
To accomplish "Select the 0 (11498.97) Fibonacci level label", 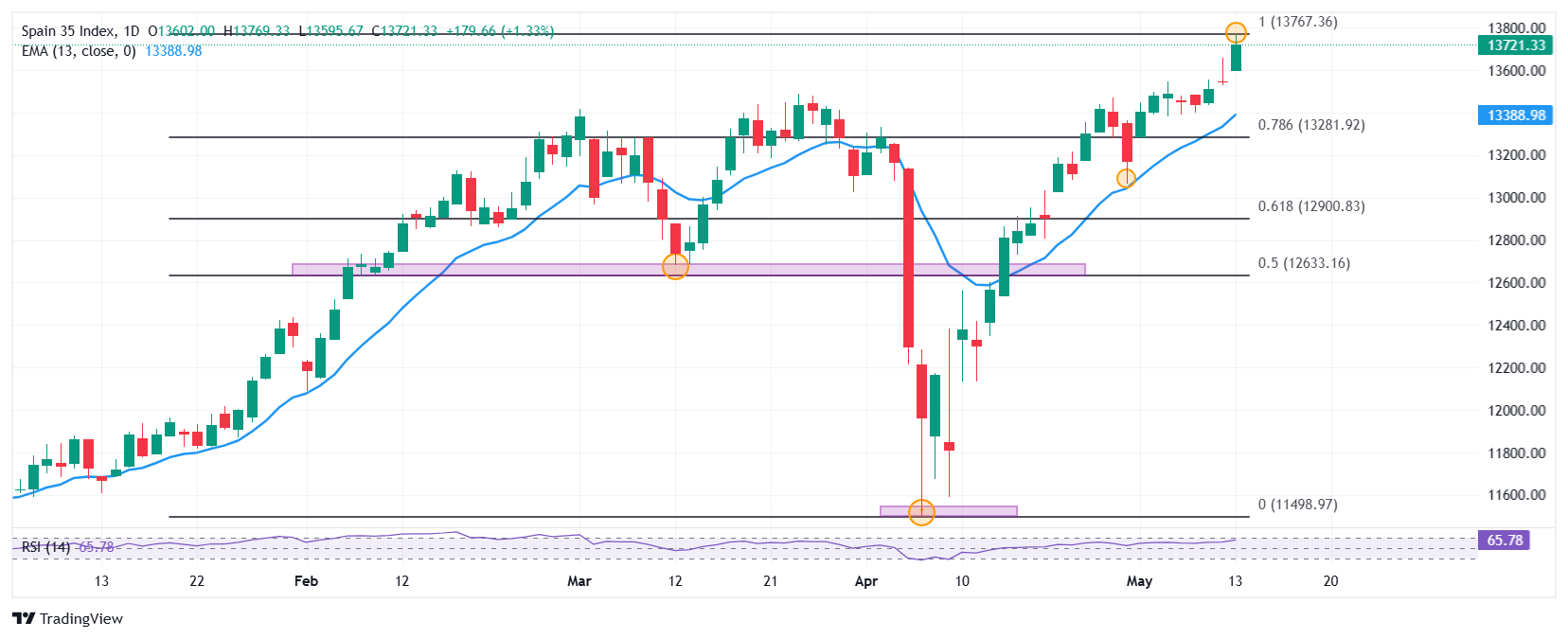I will (x=1297, y=505).
